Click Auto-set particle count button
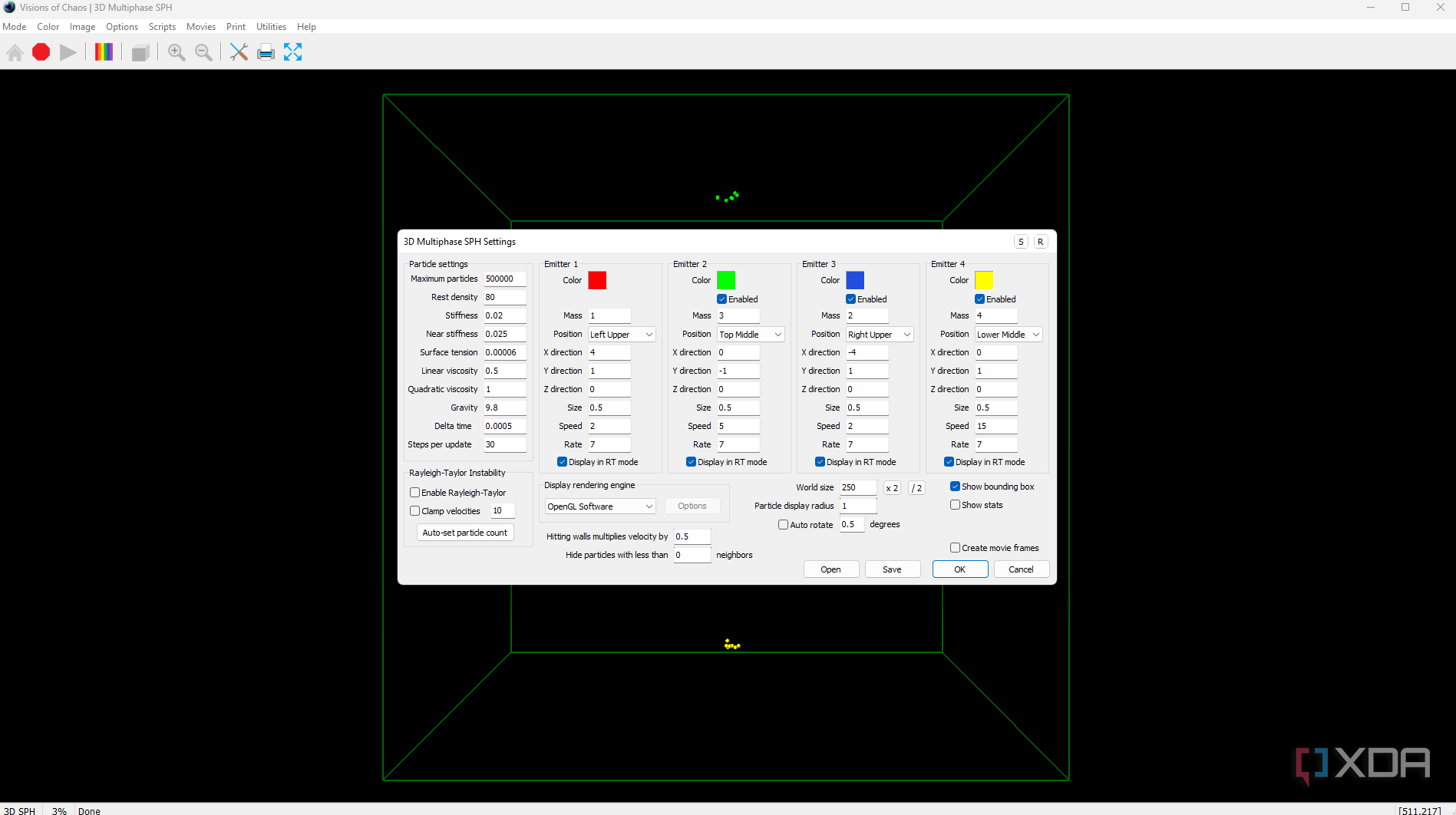Image resolution: width=1456 pixels, height=815 pixels. coord(465,533)
